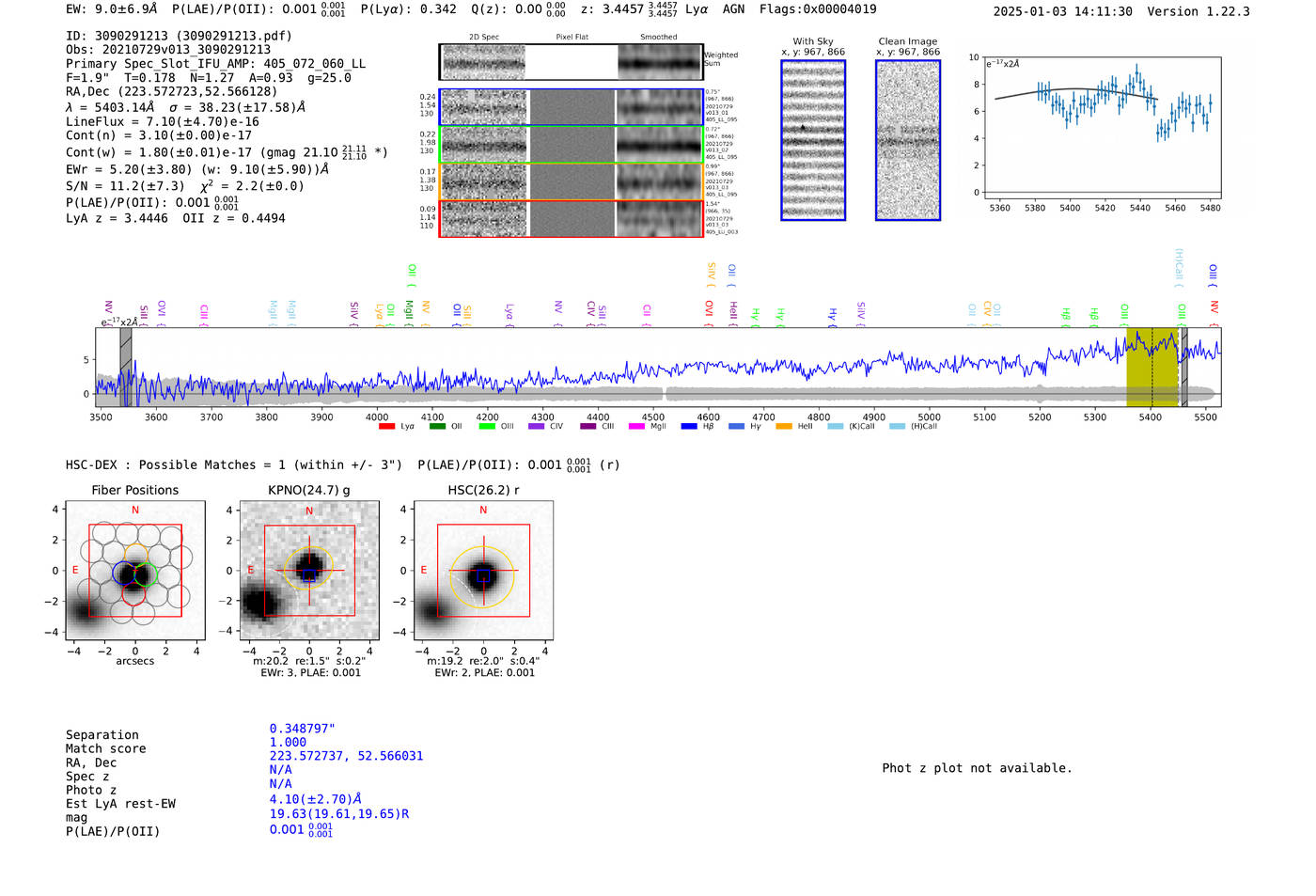Click the Est LyA rest-EW value 4.10(±2.70)Å
Image resolution: width=1316 pixels, height=896 pixels.
(x=315, y=799)
